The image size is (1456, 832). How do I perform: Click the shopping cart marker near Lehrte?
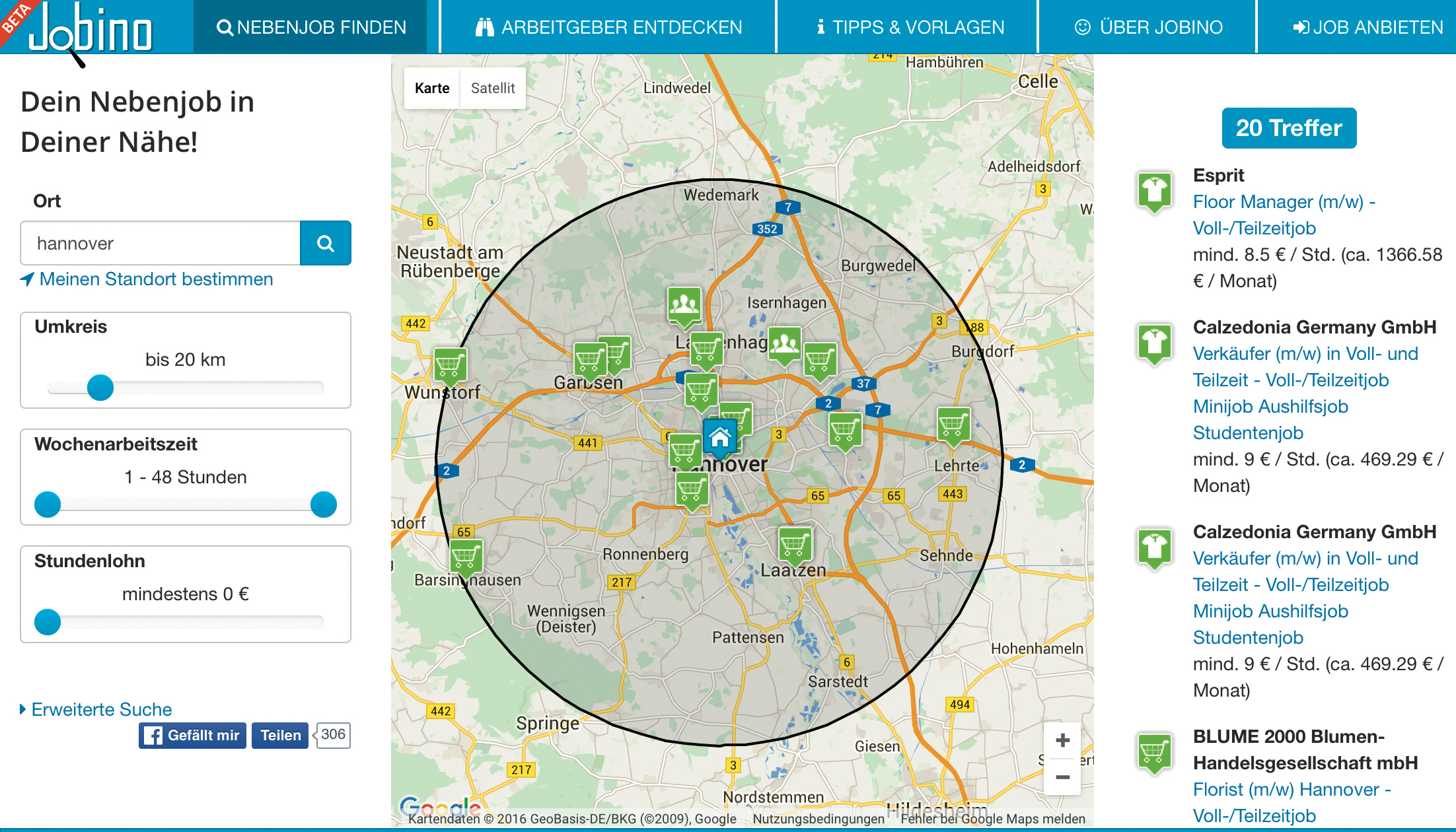[x=953, y=424]
